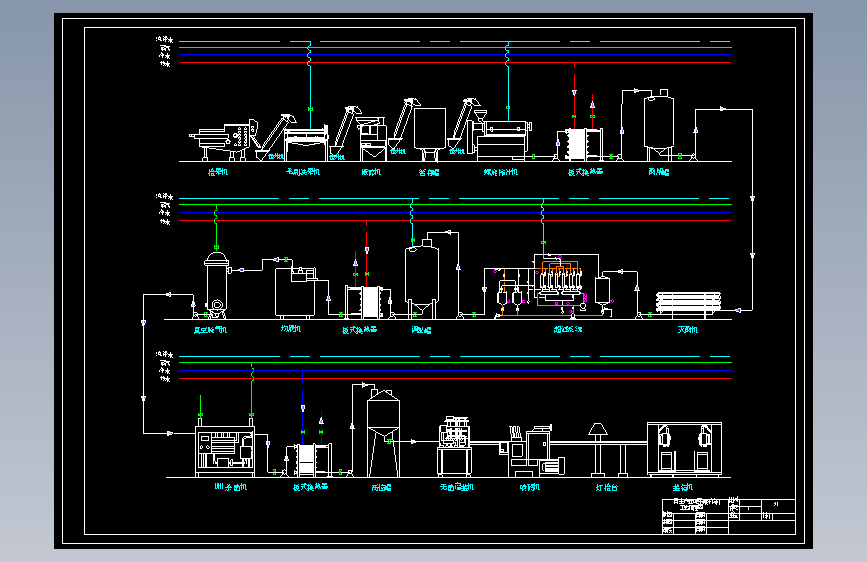Select the packing machine enclosure
Image resolution: width=867 pixels, height=562 pixels.
[x=685, y=449]
